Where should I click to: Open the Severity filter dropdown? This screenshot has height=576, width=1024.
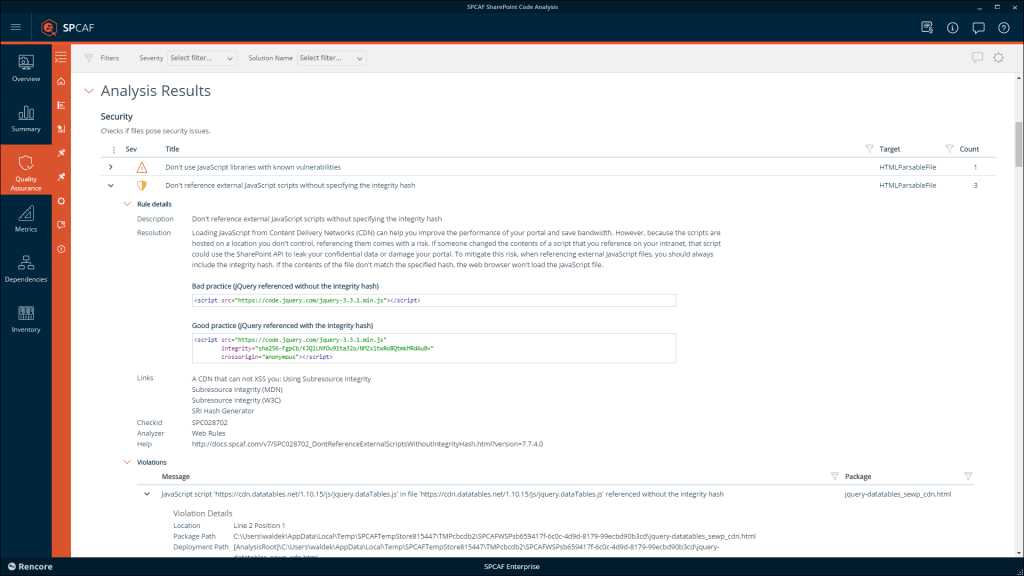pyautogui.click(x=202, y=57)
